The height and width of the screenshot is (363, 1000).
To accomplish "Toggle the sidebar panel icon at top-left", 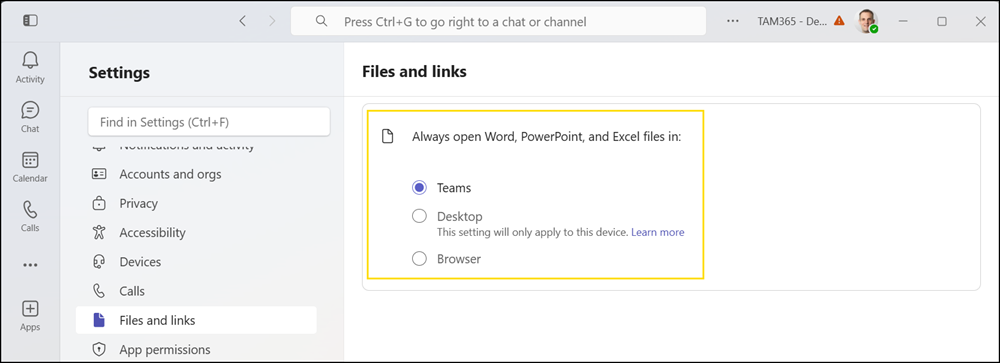I will [x=30, y=20].
